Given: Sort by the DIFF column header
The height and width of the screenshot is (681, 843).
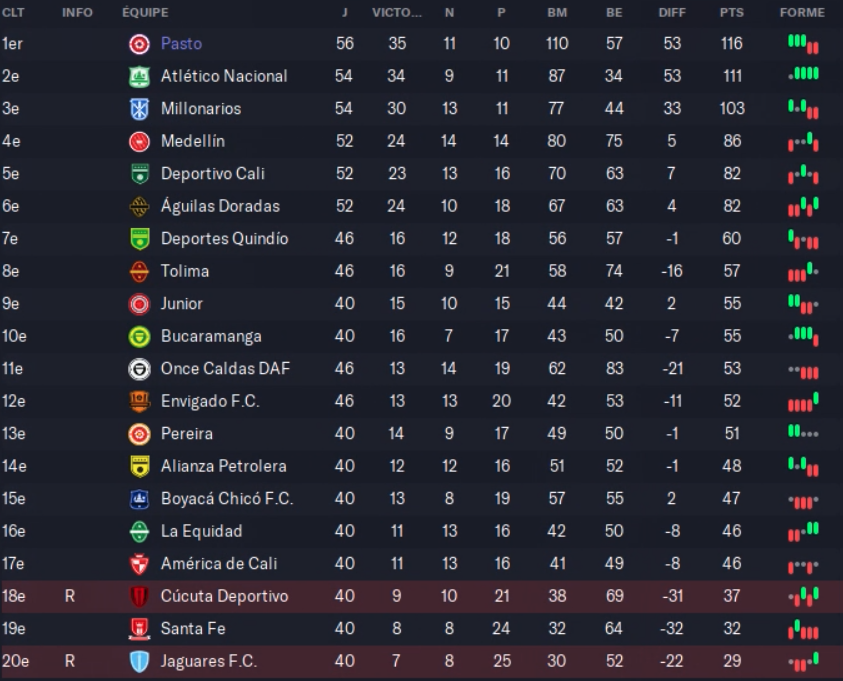Looking at the screenshot, I should coord(672,12).
